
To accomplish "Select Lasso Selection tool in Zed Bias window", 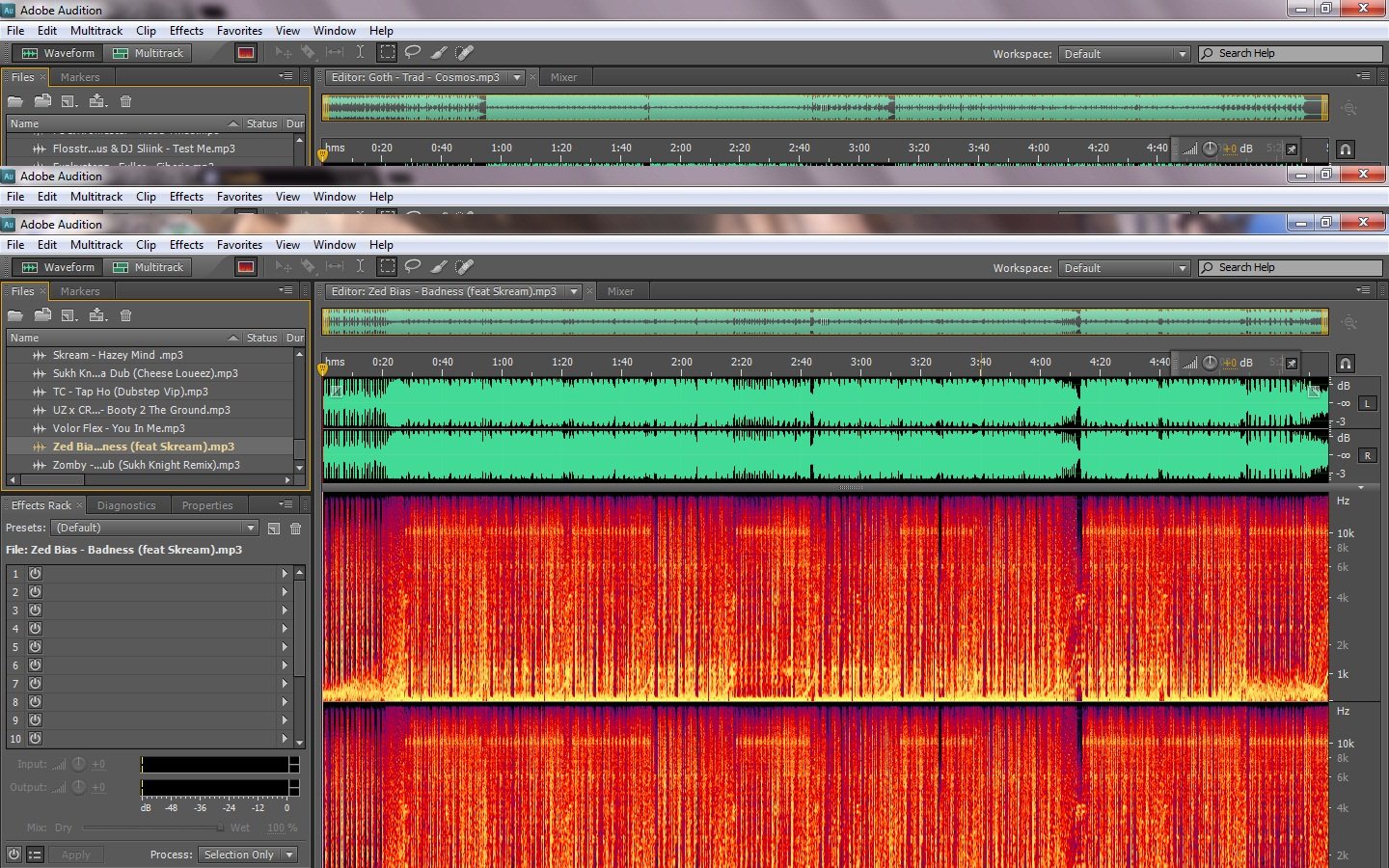I will (413, 267).
